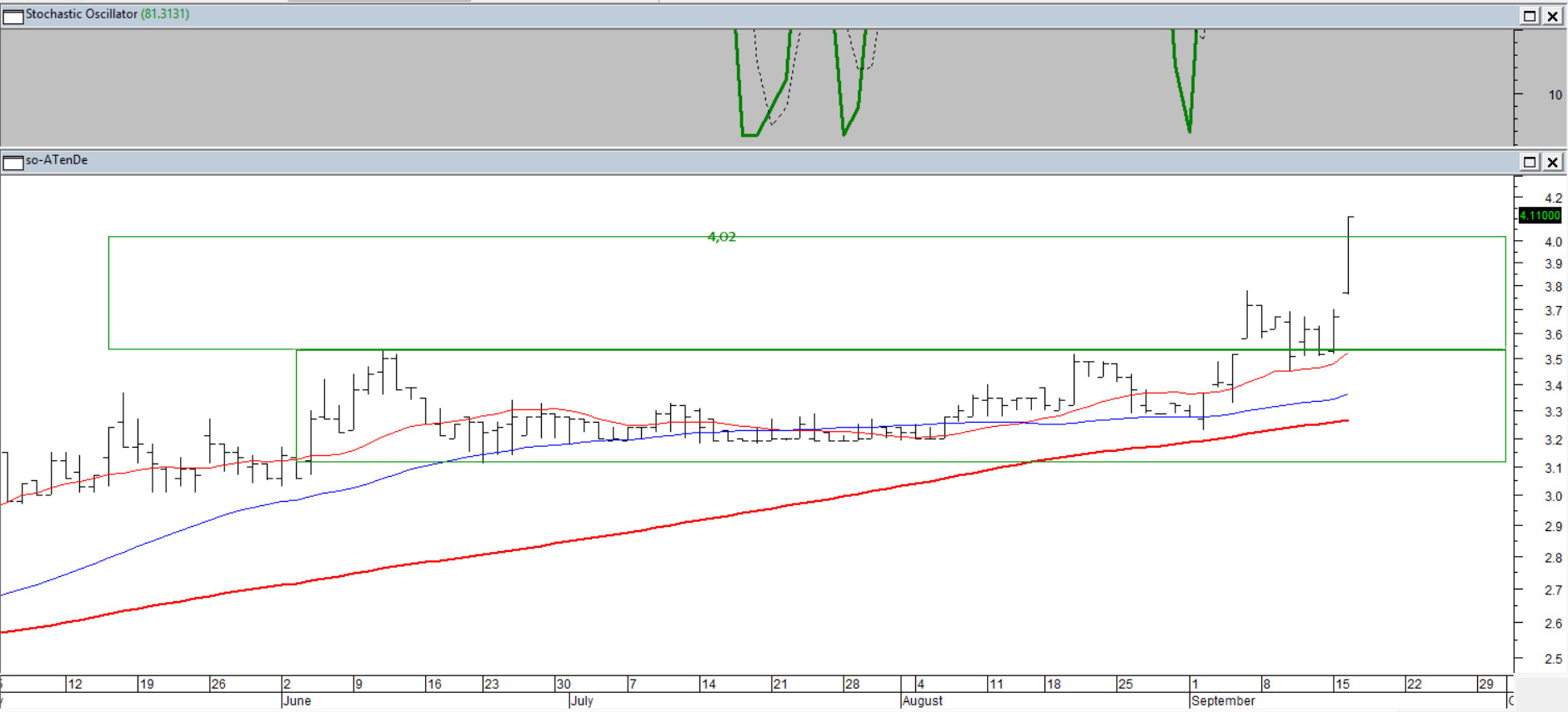Click the August label on date axis
The height and width of the screenshot is (712, 1568).
923,700
